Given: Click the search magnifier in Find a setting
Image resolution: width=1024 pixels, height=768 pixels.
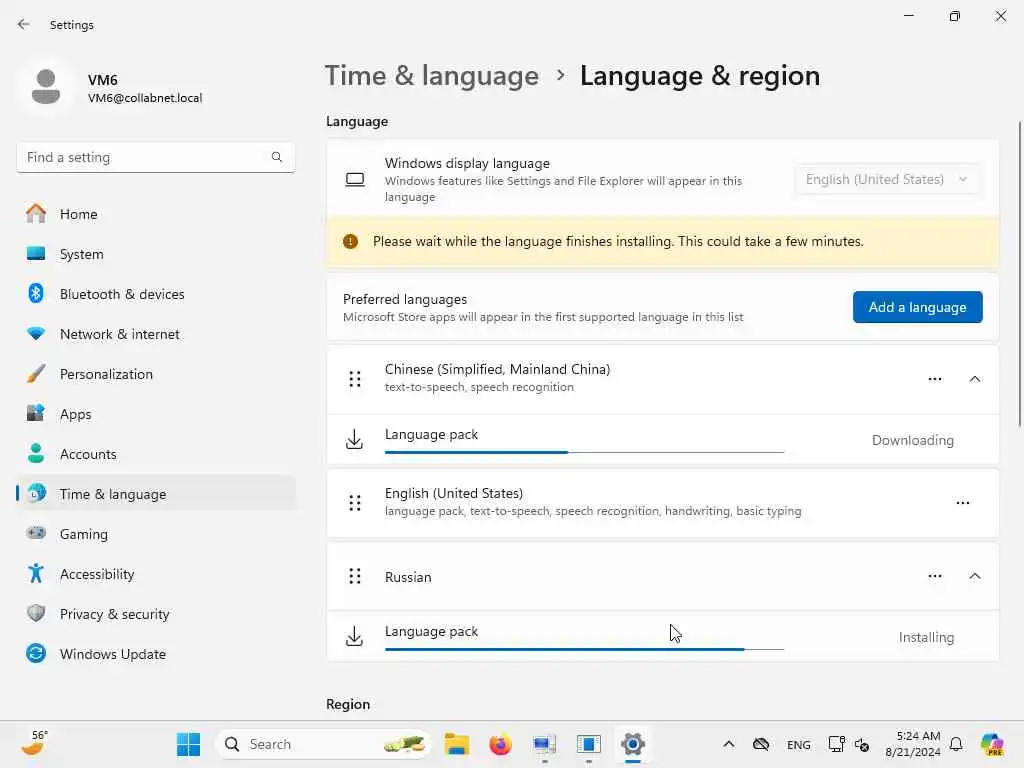Looking at the screenshot, I should tap(277, 157).
